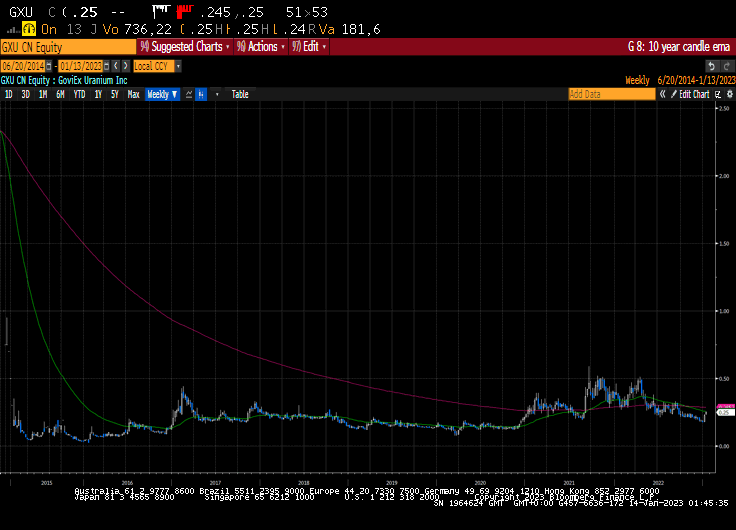Screen dimensions: 736x530
Task: Click 2015 label on time axis
Action: click(46, 483)
